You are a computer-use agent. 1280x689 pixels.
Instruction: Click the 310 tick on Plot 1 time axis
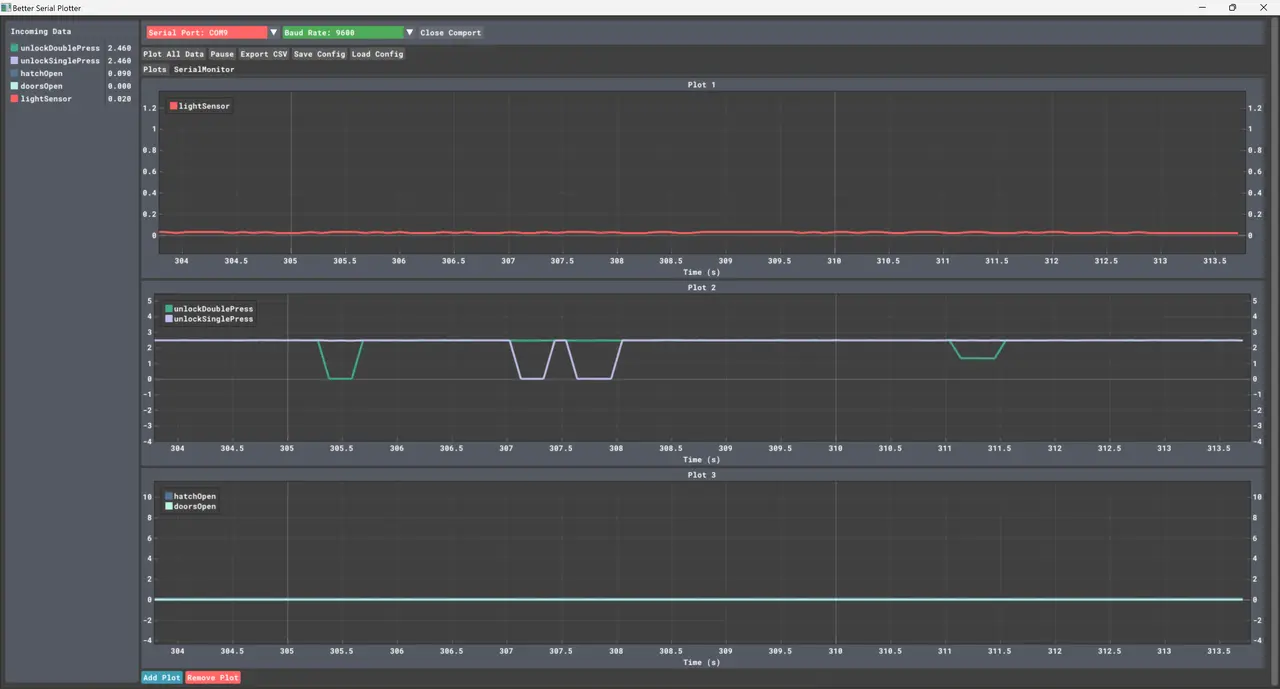834,261
